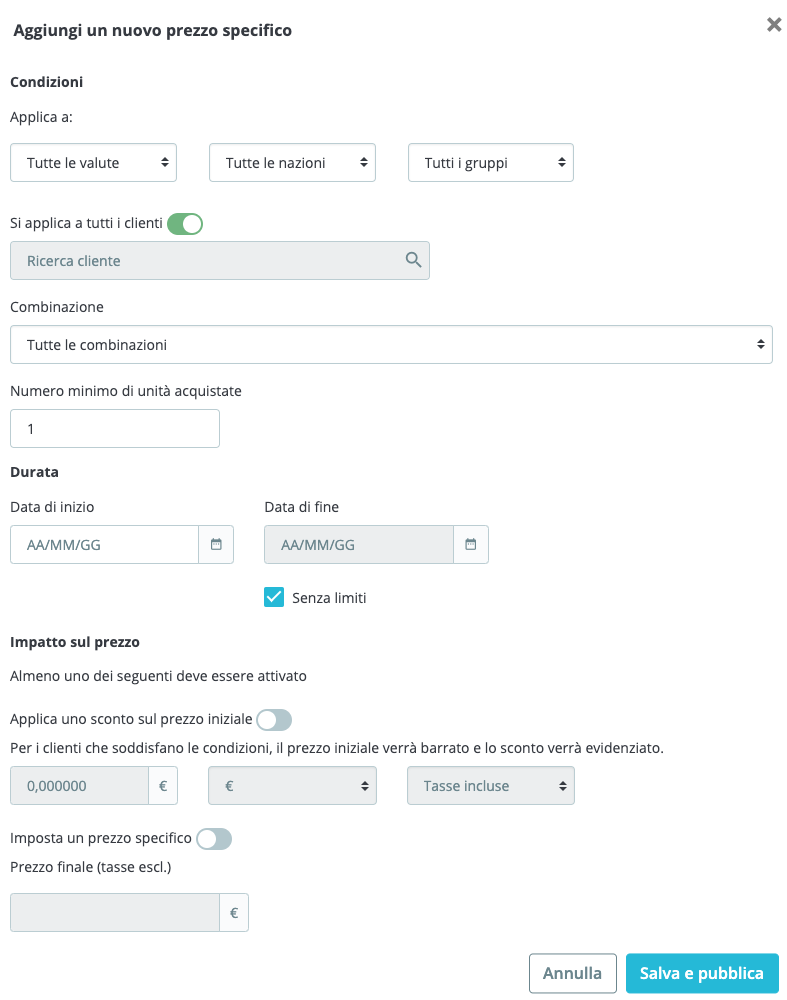Close the dialog with the X icon
Image resolution: width=787 pixels, height=1000 pixels.
tap(774, 25)
